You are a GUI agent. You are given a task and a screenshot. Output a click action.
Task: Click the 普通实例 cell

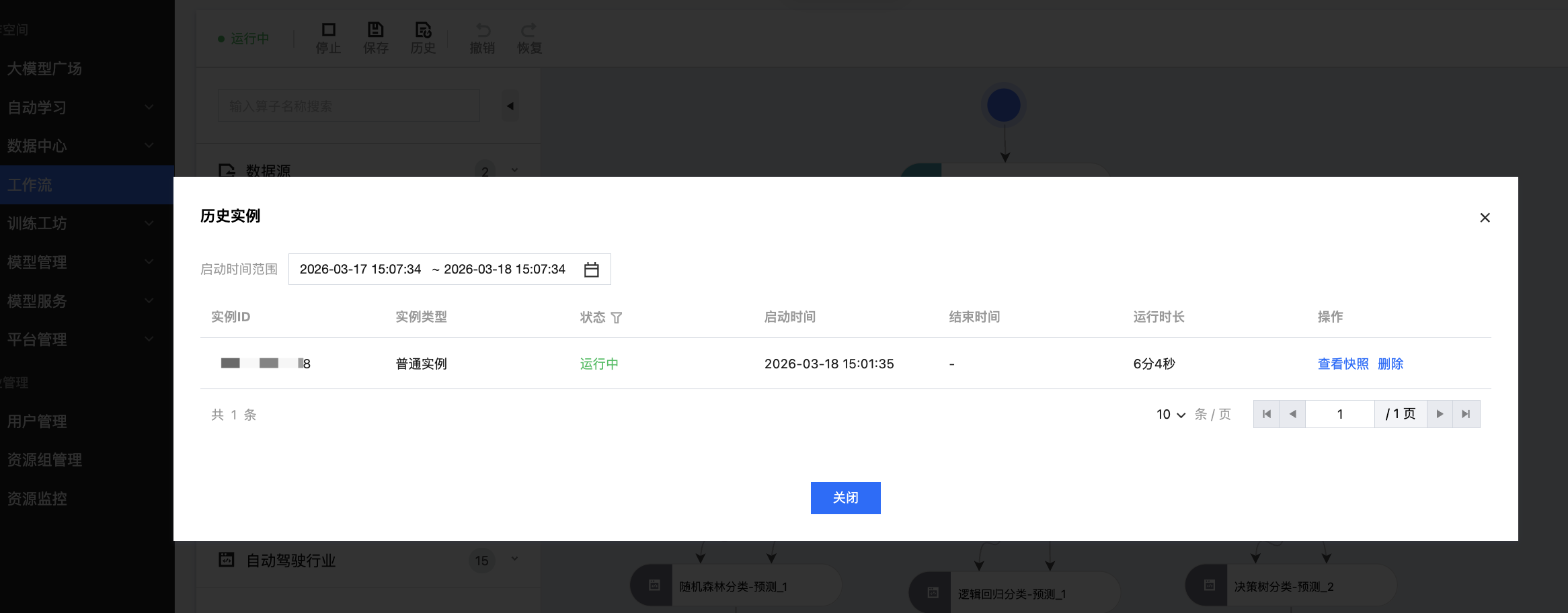tap(421, 364)
